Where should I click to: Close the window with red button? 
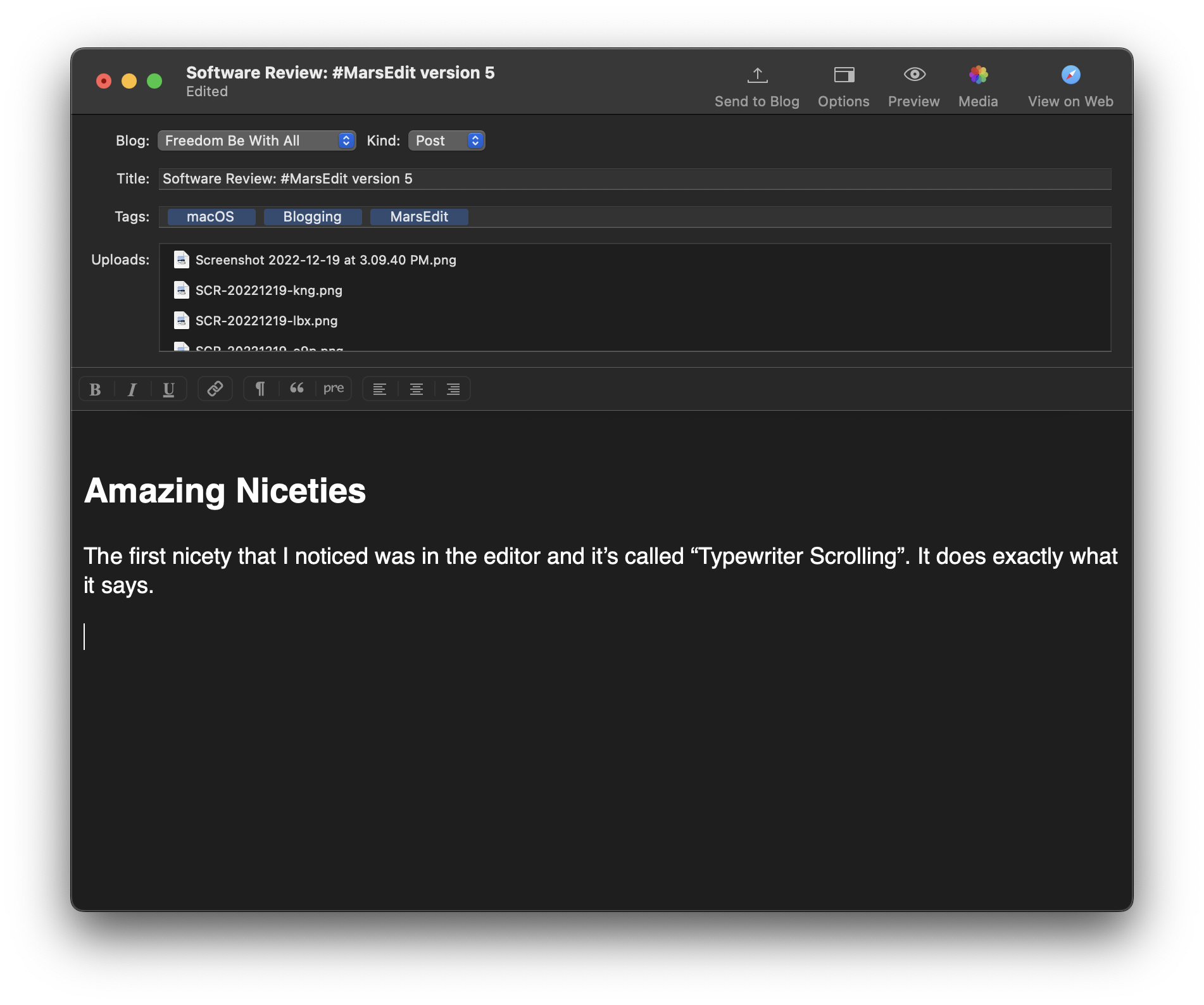104,81
